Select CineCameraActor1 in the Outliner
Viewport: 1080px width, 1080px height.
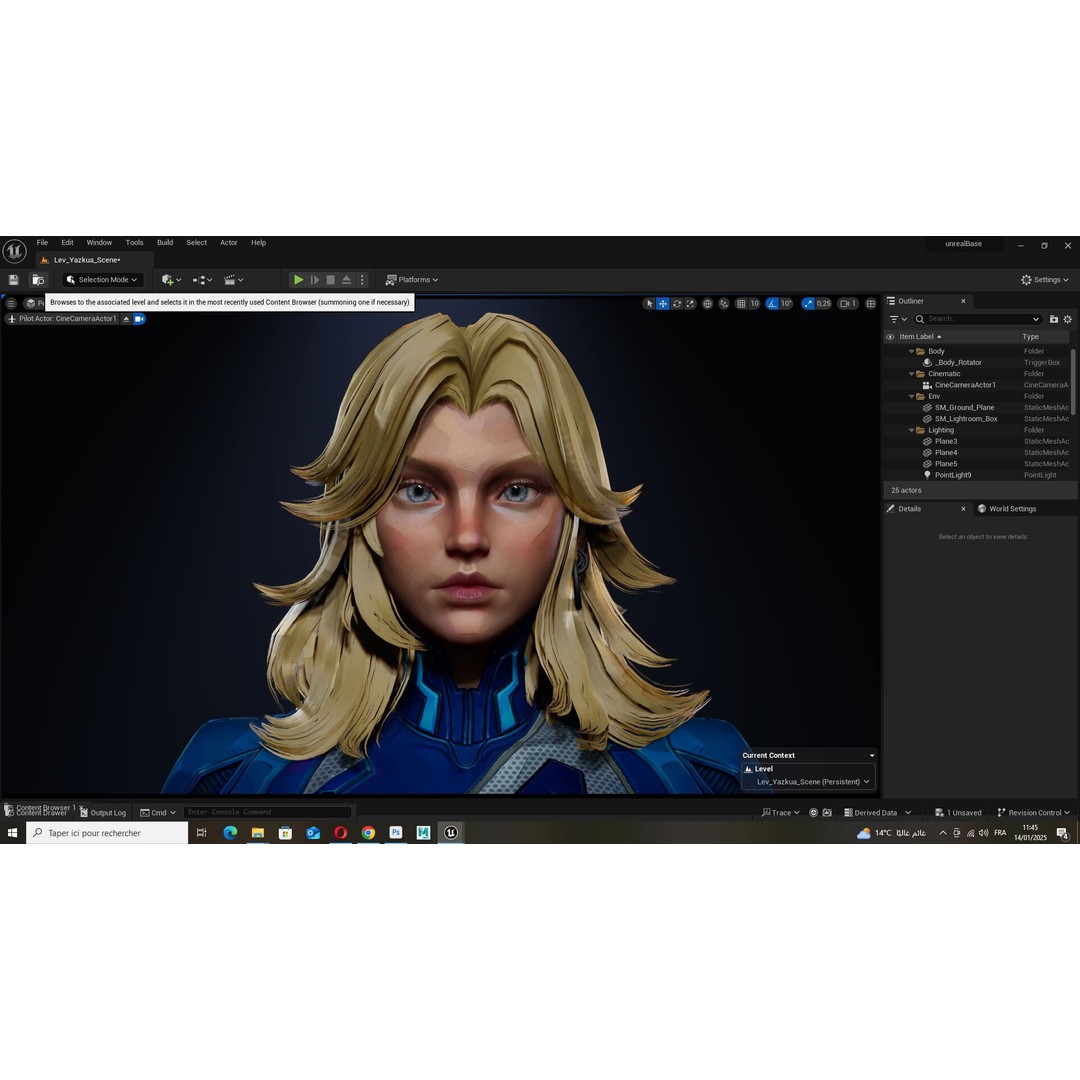(x=976, y=385)
